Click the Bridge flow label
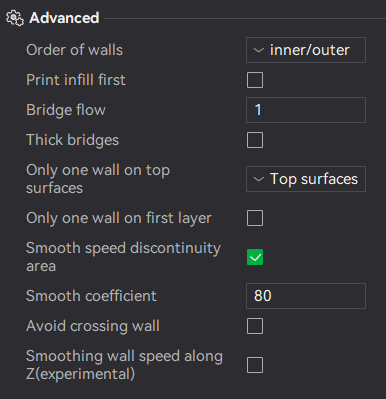386x399 pixels. point(66,110)
